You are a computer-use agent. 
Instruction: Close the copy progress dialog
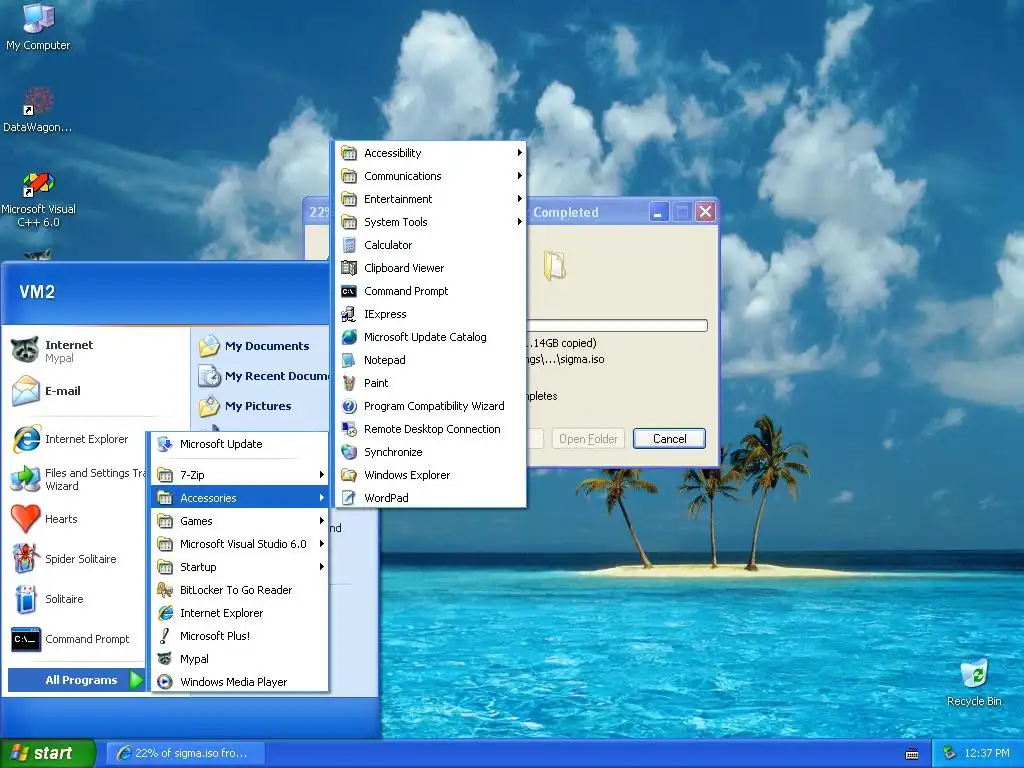pos(705,212)
